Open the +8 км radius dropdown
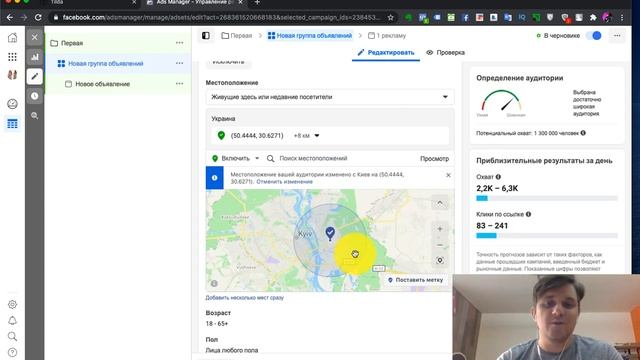The image size is (640, 360). 306,136
